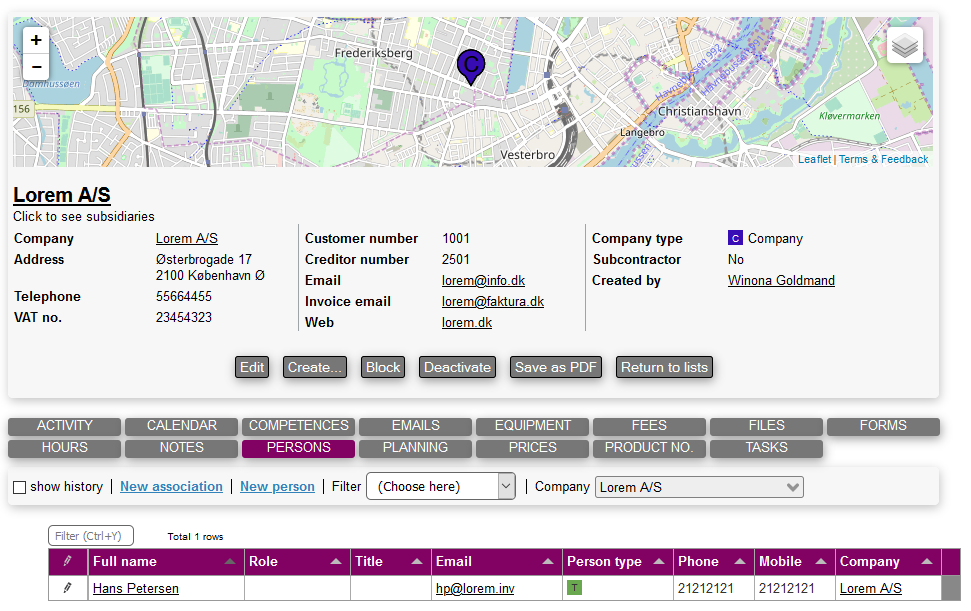This screenshot has height=611, width=971.
Task: Switch to the CALENDAR tab
Action: tap(181, 426)
